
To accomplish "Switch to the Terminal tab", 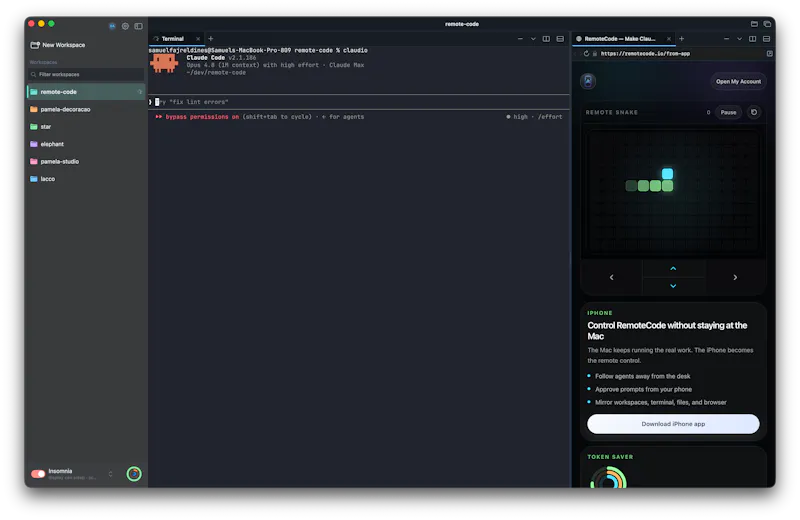I will (172, 39).
